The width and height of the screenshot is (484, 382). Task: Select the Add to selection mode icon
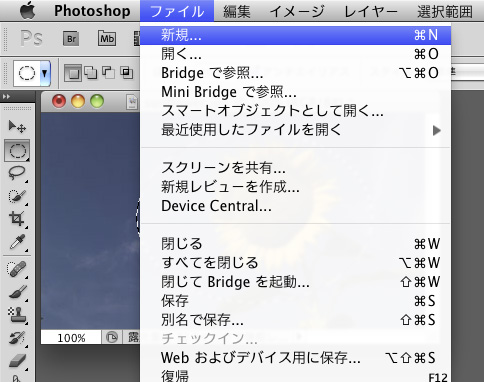(x=91, y=72)
